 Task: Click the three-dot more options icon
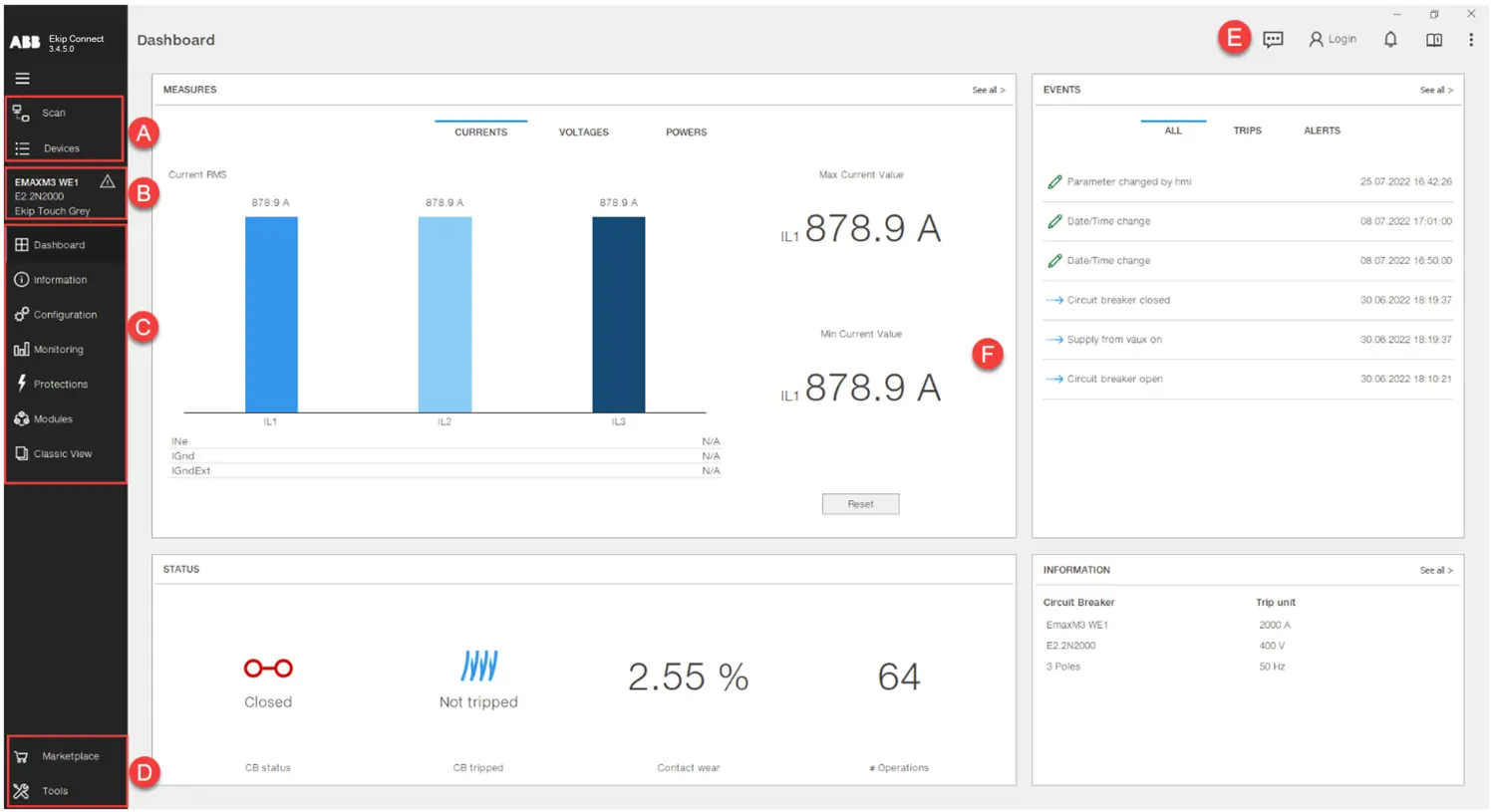click(1471, 40)
